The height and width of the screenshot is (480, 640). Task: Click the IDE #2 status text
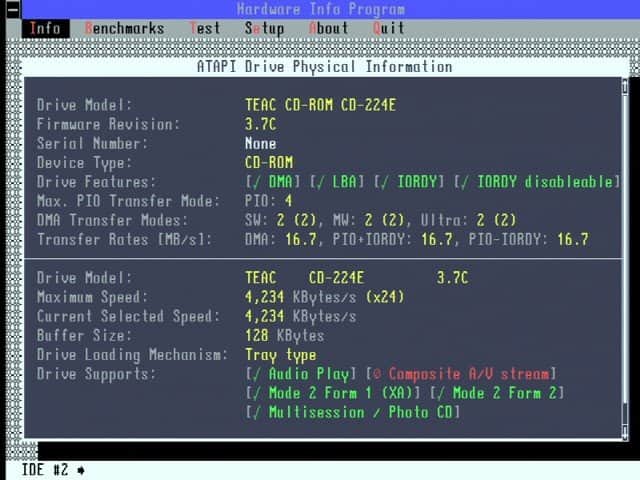point(45,470)
